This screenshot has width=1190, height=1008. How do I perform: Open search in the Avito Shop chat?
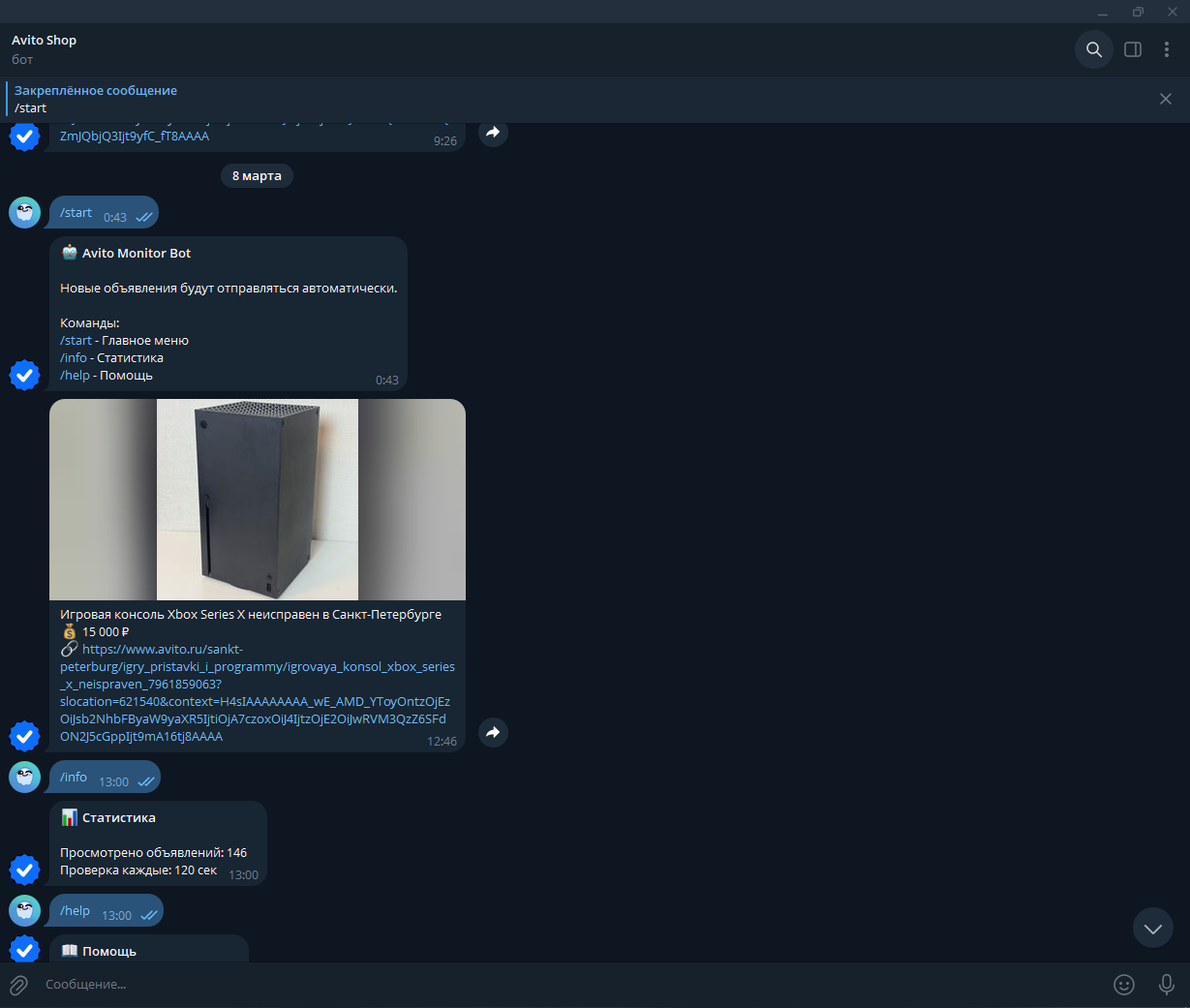[1094, 49]
